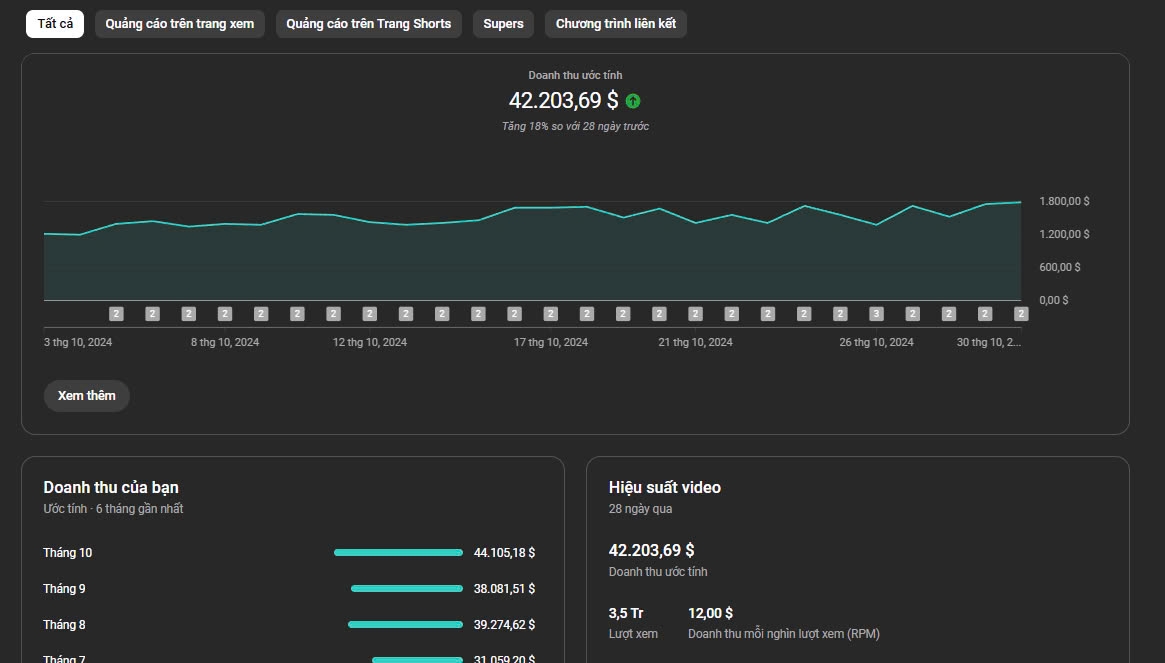1165x663 pixels.
Task: Click the Tháng 8 revenue bar
Action: click(x=405, y=625)
